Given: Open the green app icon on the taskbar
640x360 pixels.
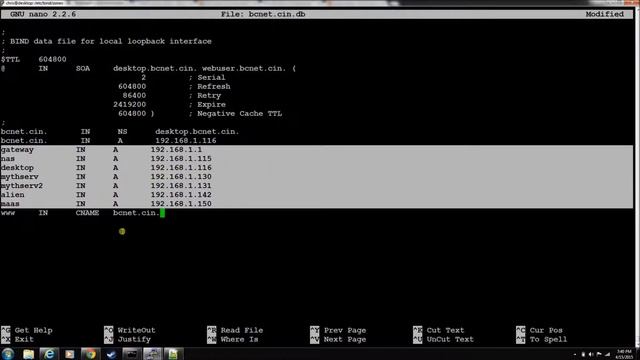Looking at the screenshot, I should click(173, 354).
